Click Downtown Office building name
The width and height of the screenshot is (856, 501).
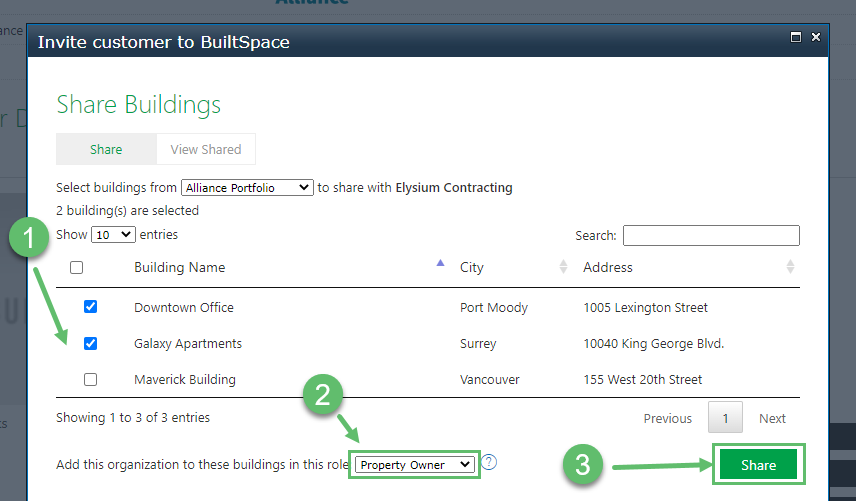184,307
